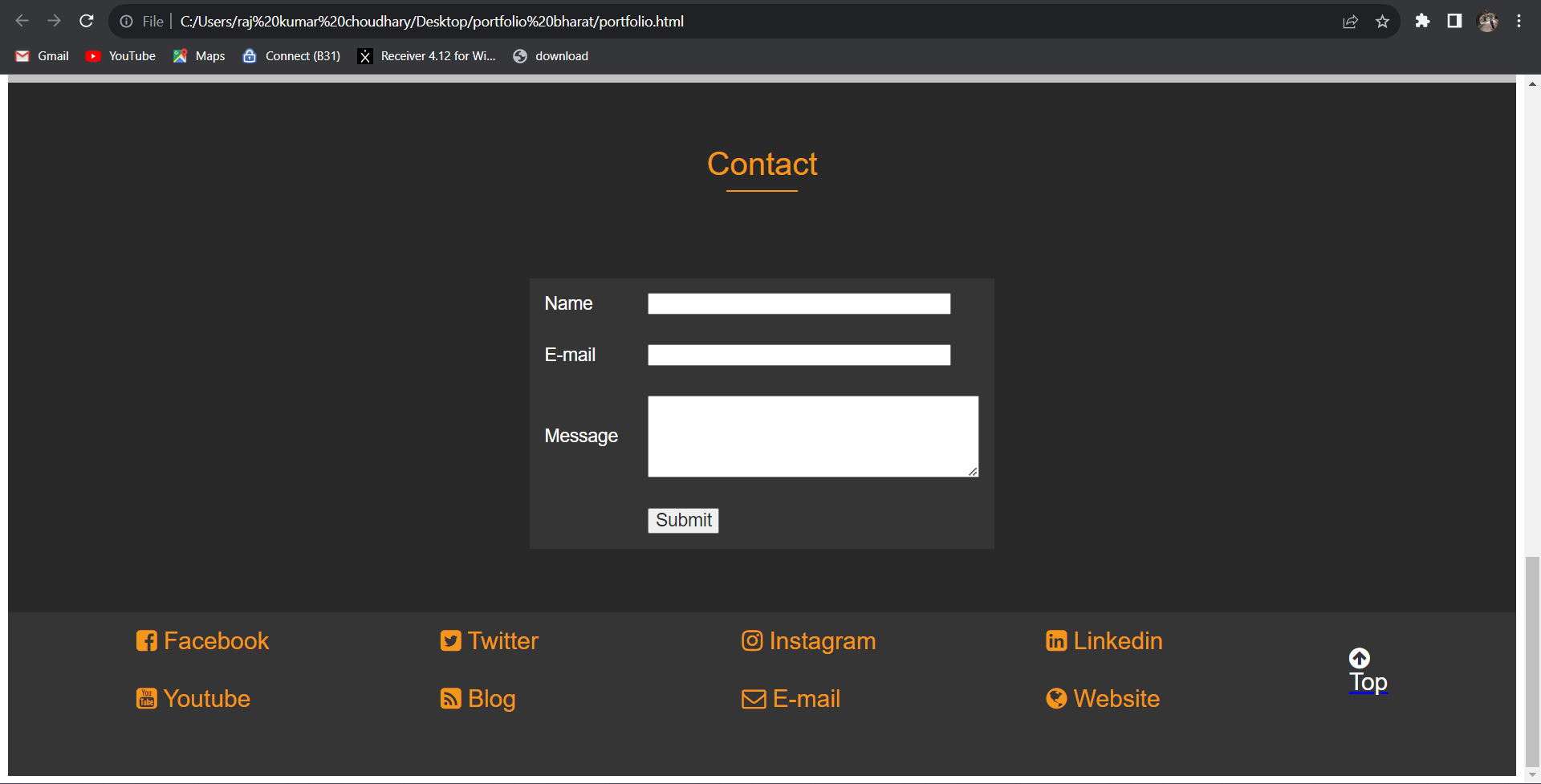Image resolution: width=1541 pixels, height=784 pixels.
Task: Click the Twitter bird icon
Action: click(x=450, y=640)
